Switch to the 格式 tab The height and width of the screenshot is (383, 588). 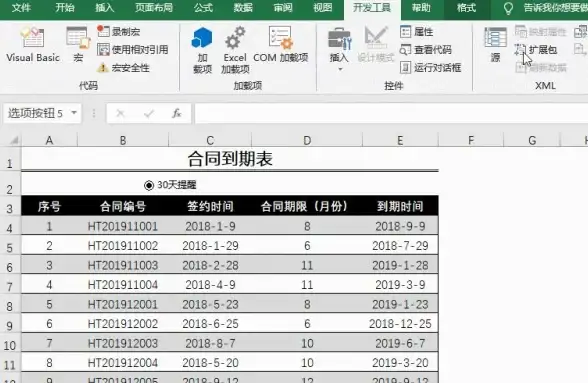coord(466,8)
